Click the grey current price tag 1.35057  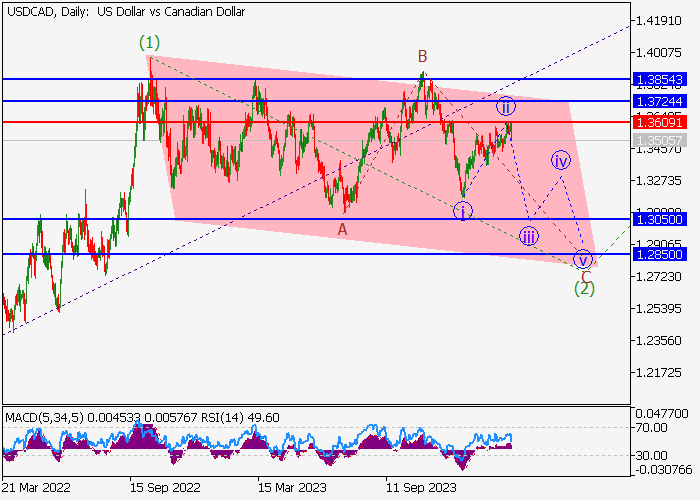660,141
